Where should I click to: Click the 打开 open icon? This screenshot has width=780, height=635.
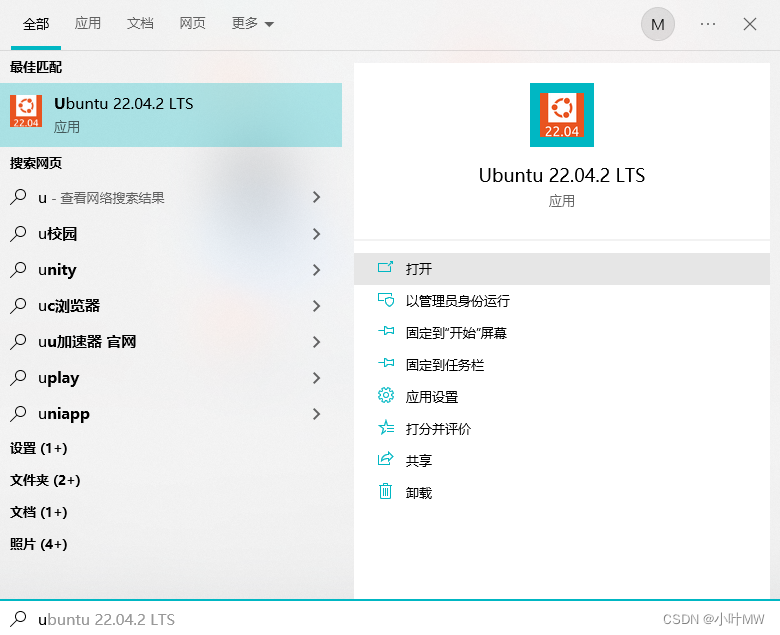click(386, 268)
